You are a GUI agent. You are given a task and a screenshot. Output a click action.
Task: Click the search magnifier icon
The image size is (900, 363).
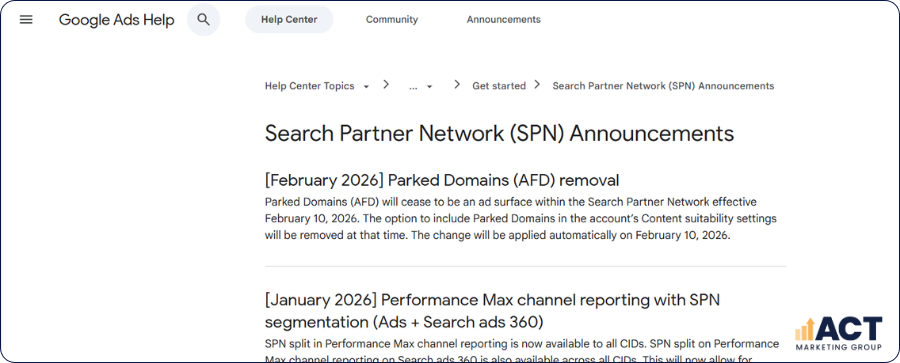tap(204, 20)
